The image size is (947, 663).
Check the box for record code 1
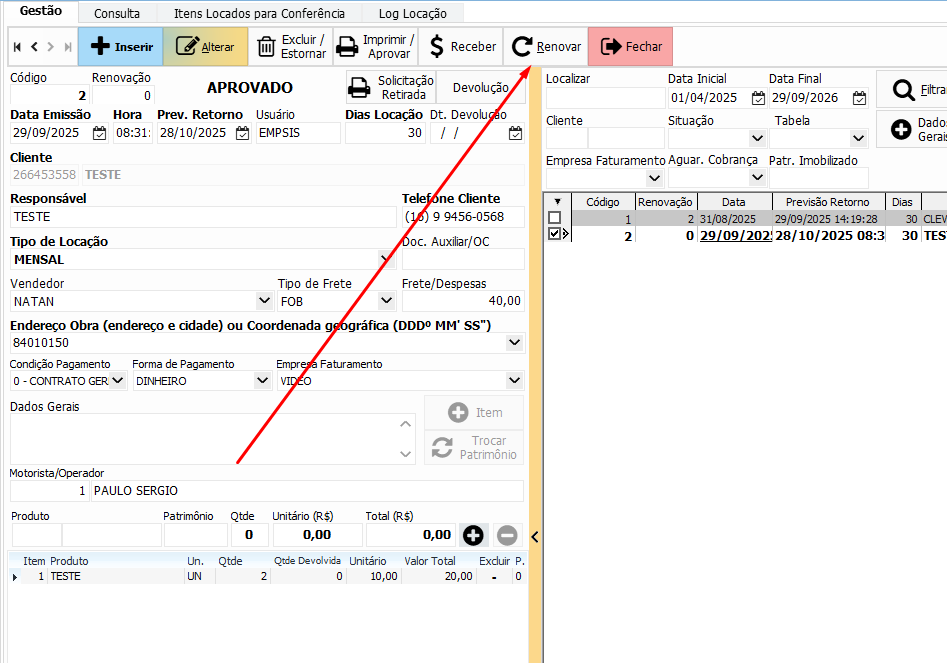click(x=554, y=218)
